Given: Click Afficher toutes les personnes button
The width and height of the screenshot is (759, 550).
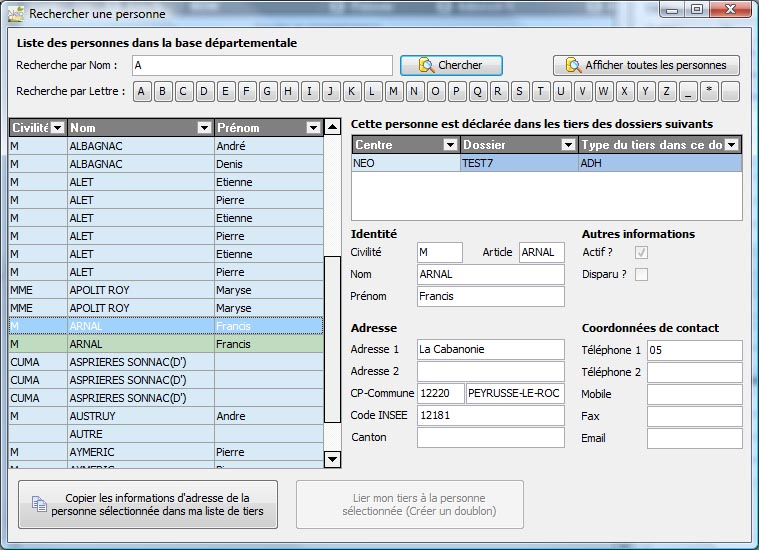Looking at the screenshot, I should pyautogui.click(x=646, y=65).
